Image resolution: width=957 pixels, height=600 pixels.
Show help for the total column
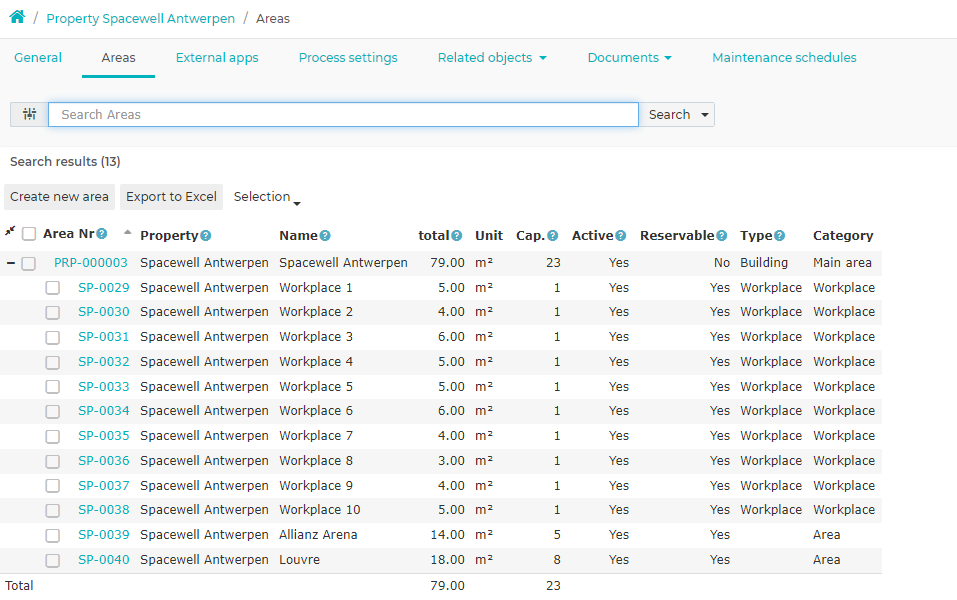(x=457, y=236)
